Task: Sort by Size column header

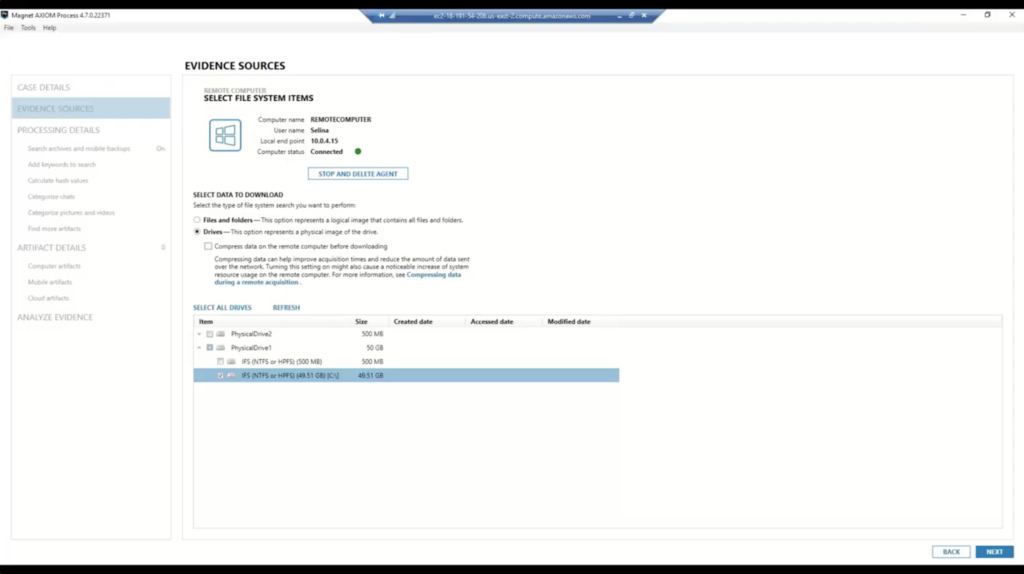Action: point(361,322)
